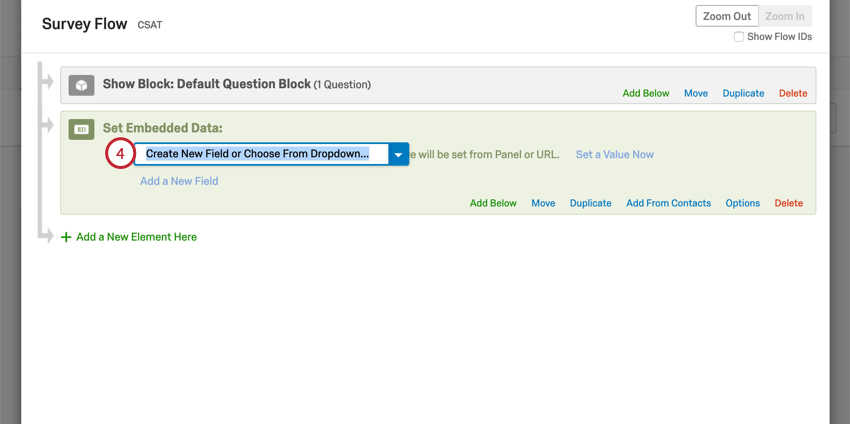This screenshot has height=424, width=850.
Task: Click Set a Value Now link
Action: tap(615, 155)
